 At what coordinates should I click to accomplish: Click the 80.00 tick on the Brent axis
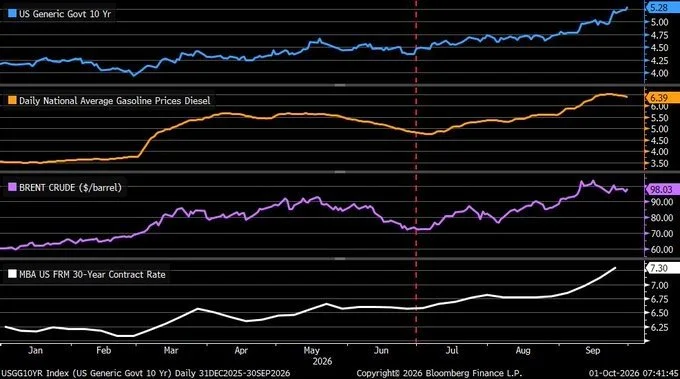point(661,218)
